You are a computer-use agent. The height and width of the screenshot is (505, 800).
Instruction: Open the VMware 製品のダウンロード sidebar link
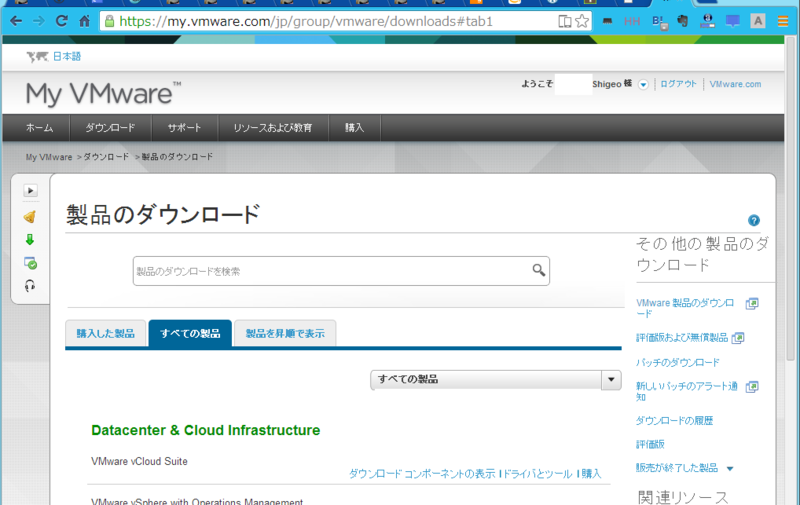(685, 308)
